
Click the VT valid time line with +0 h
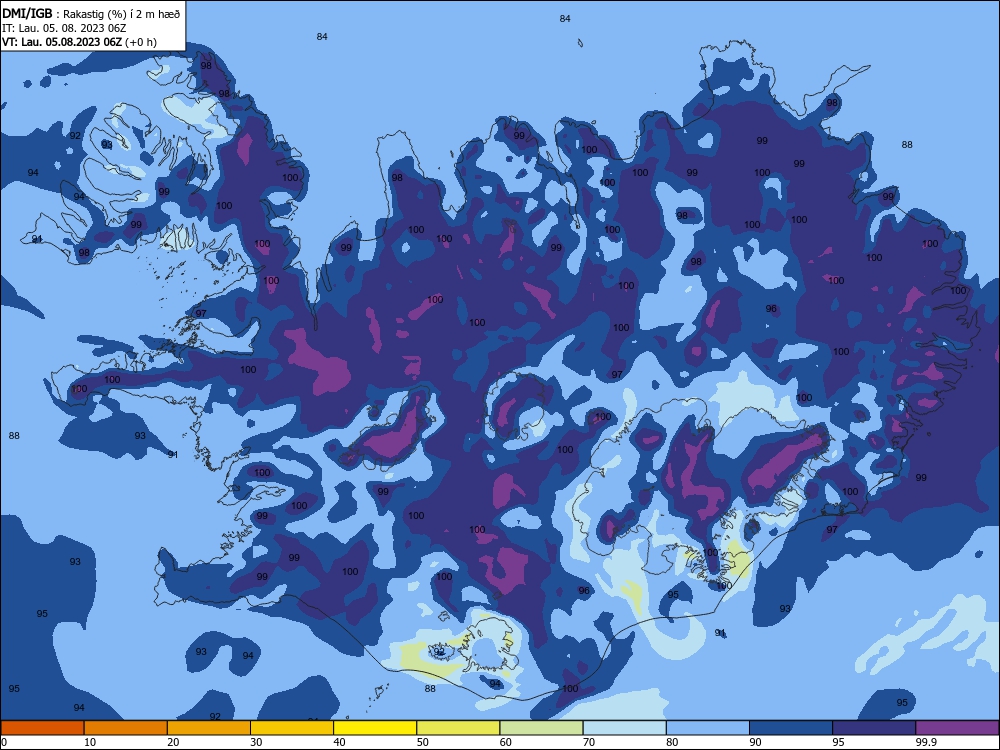(x=79, y=42)
